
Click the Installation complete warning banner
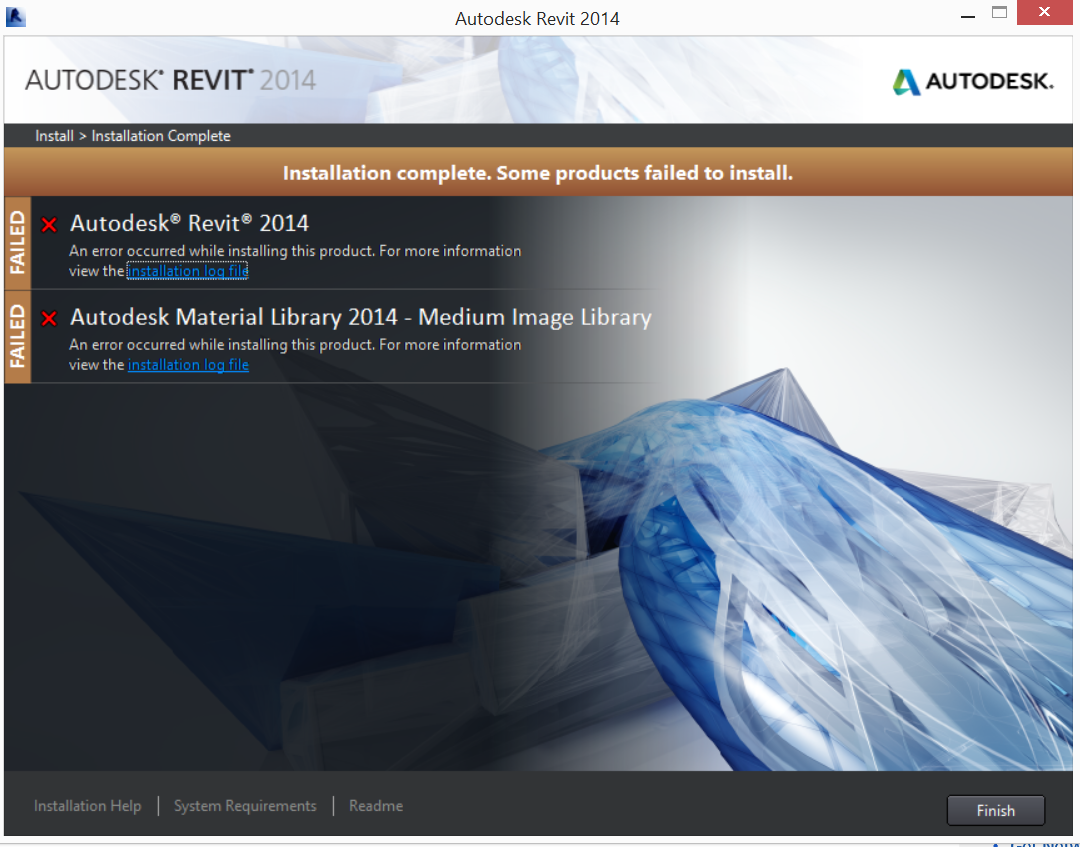538,171
